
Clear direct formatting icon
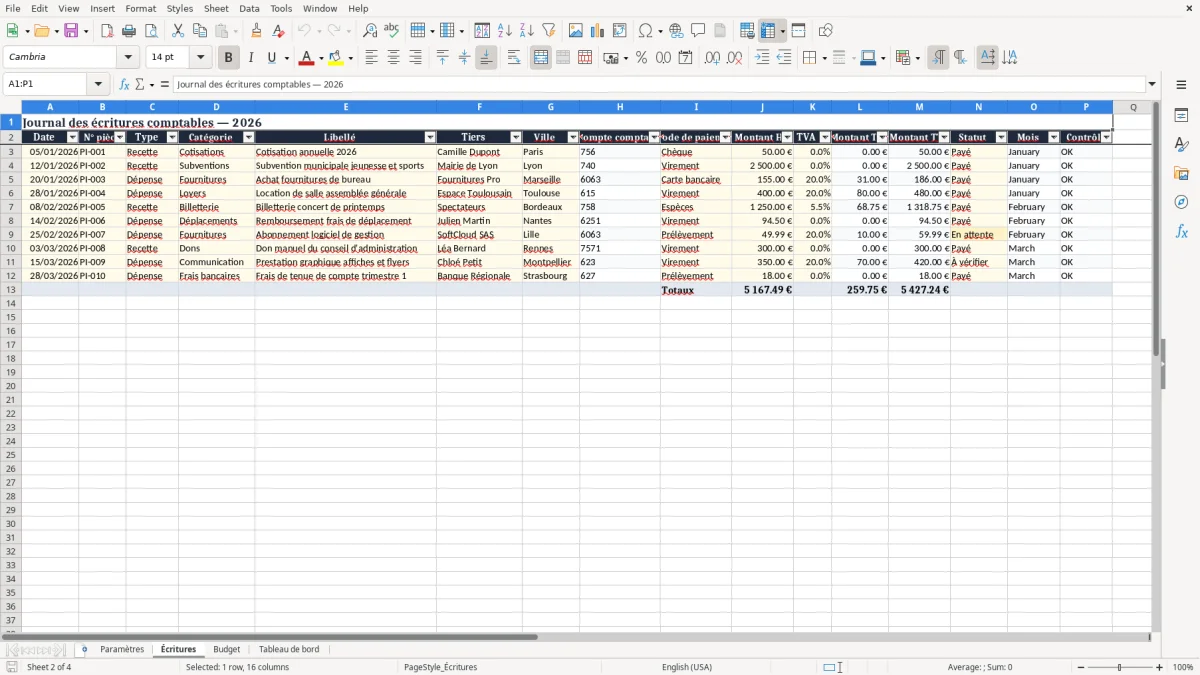click(278, 31)
